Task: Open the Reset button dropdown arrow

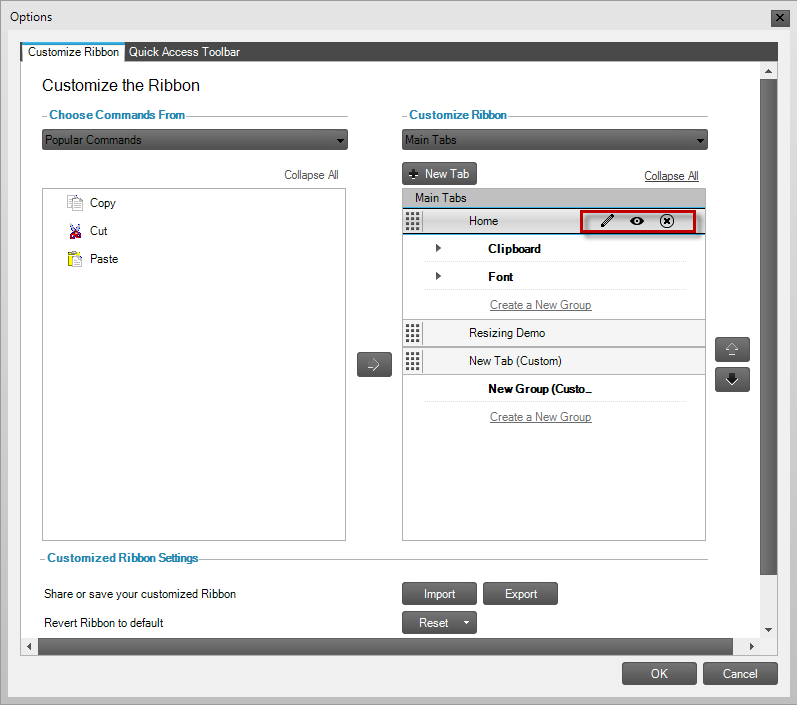Action: 466,623
